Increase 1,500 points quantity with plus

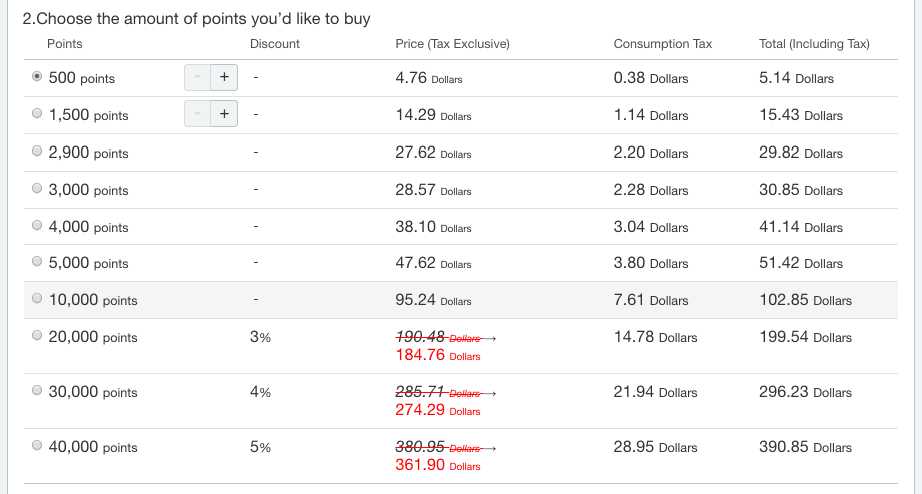point(224,114)
